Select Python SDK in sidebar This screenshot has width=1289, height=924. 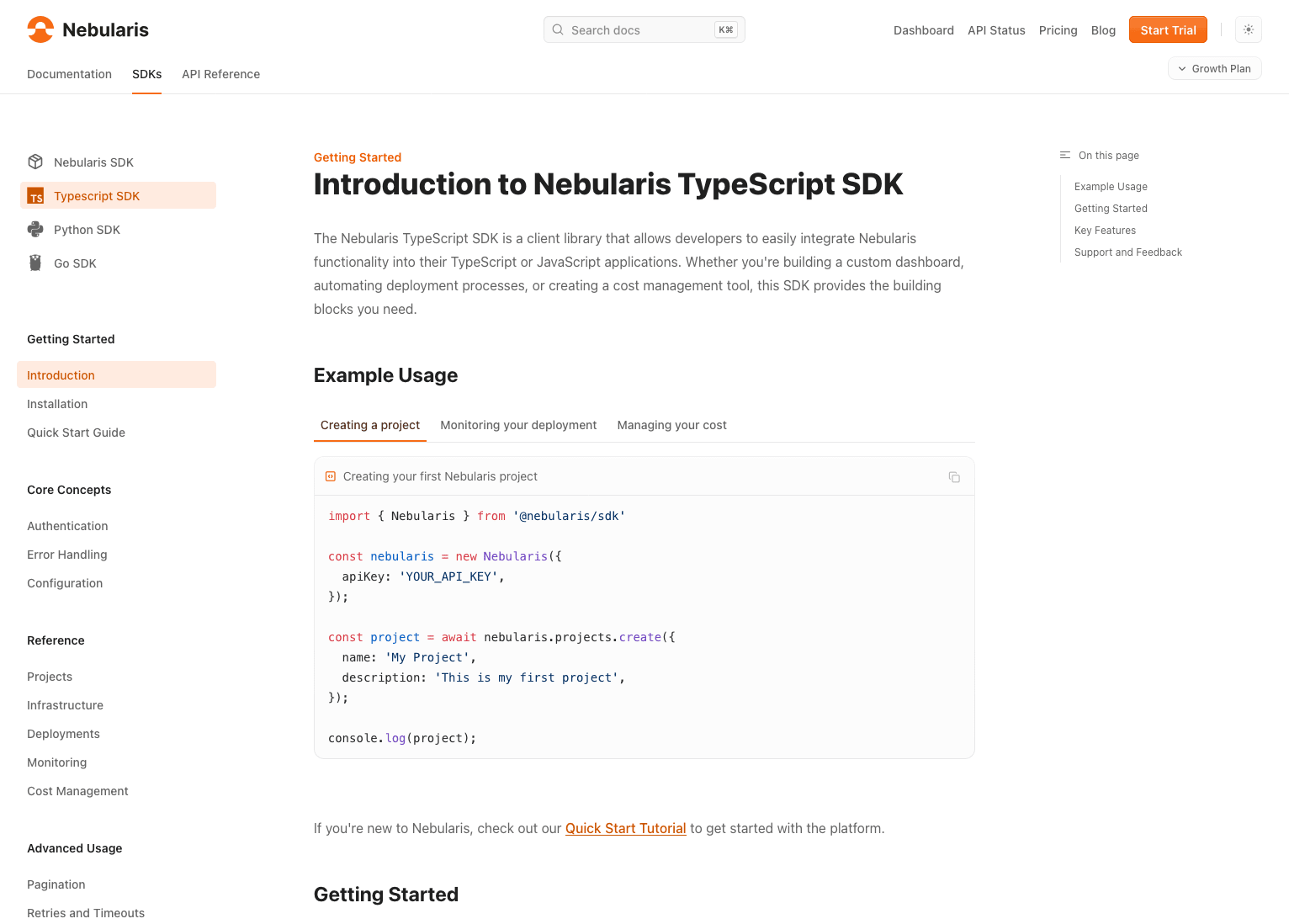click(118, 229)
